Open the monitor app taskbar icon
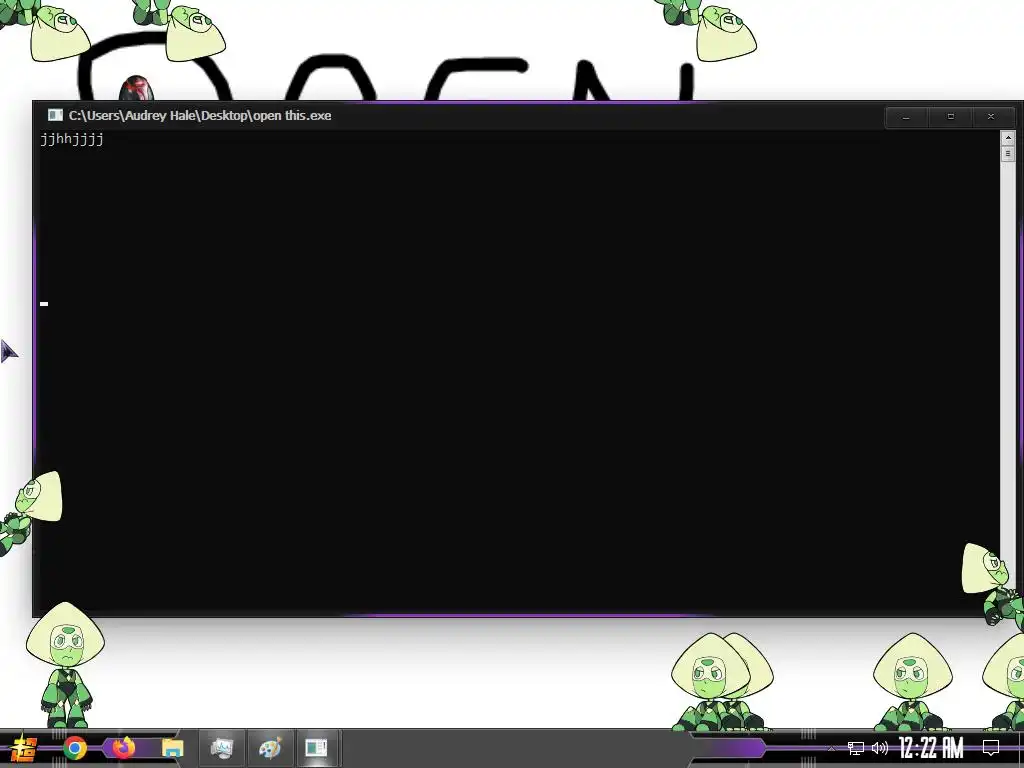 point(222,748)
